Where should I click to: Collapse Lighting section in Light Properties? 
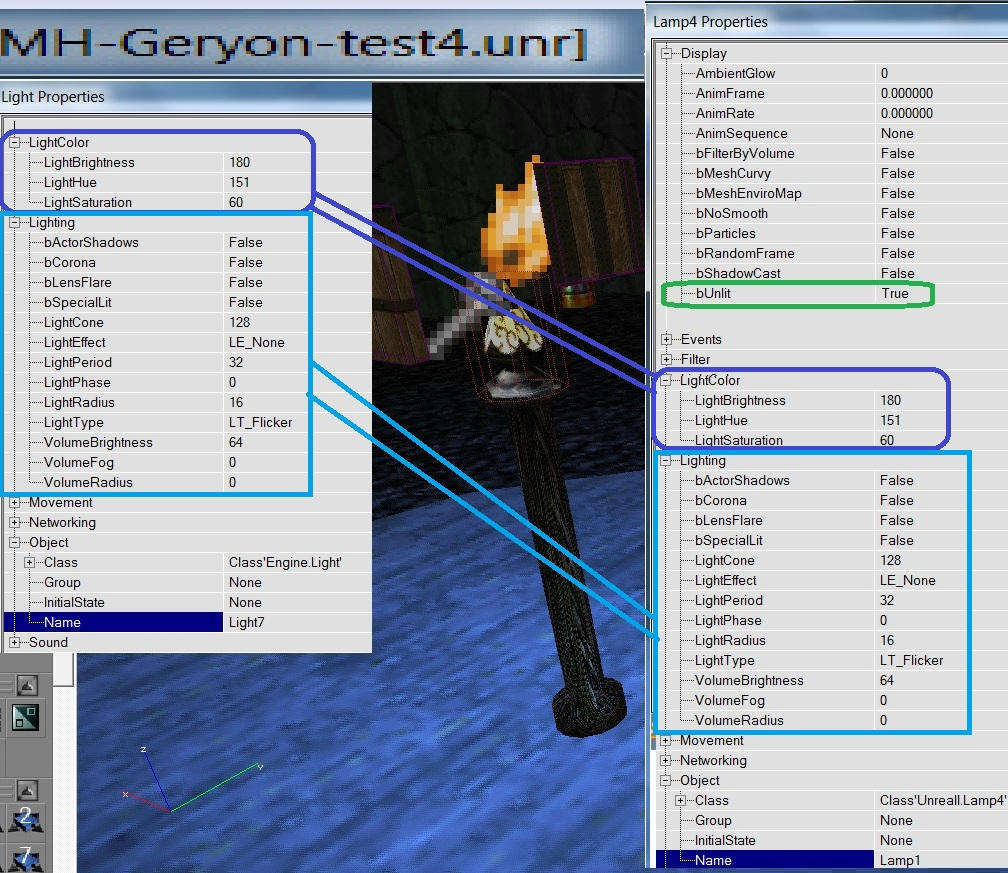tap(14, 223)
